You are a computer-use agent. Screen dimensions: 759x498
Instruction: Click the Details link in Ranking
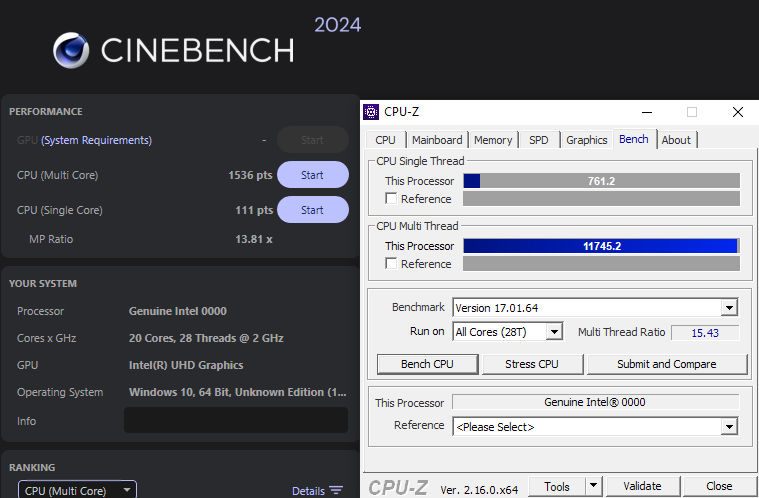308,490
